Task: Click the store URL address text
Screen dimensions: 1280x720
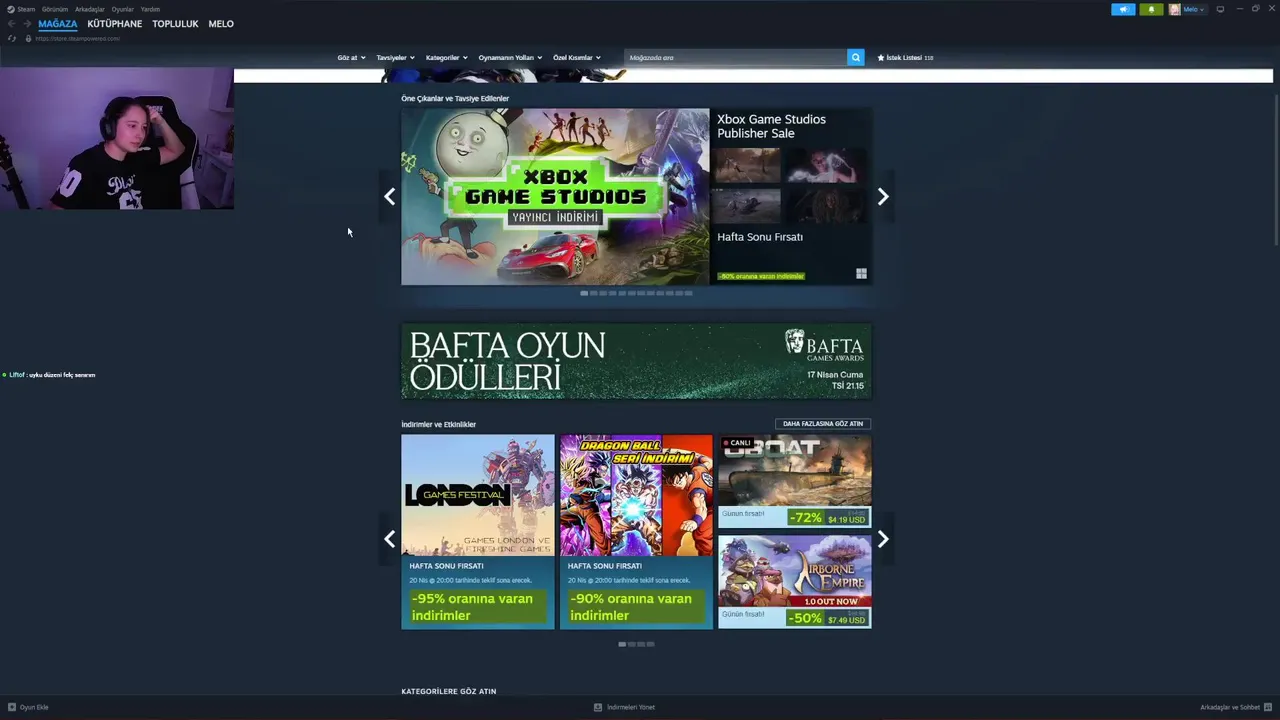Action: click(77, 39)
